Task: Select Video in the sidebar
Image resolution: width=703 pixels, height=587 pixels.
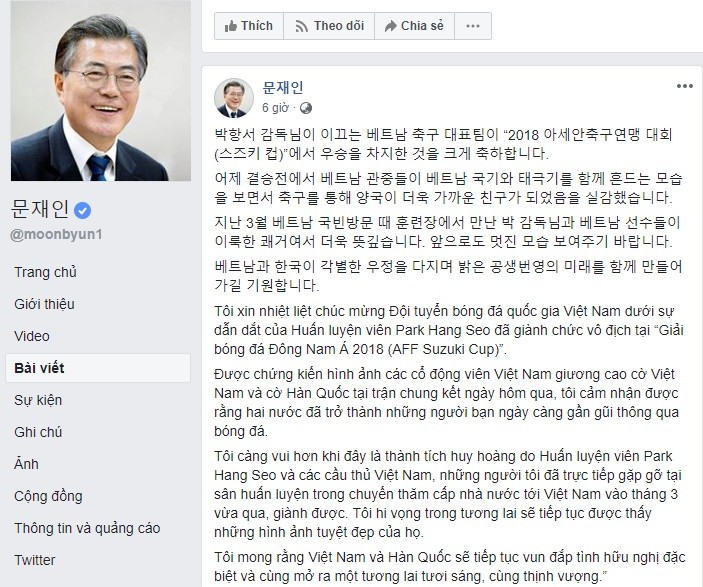Action: [32, 336]
